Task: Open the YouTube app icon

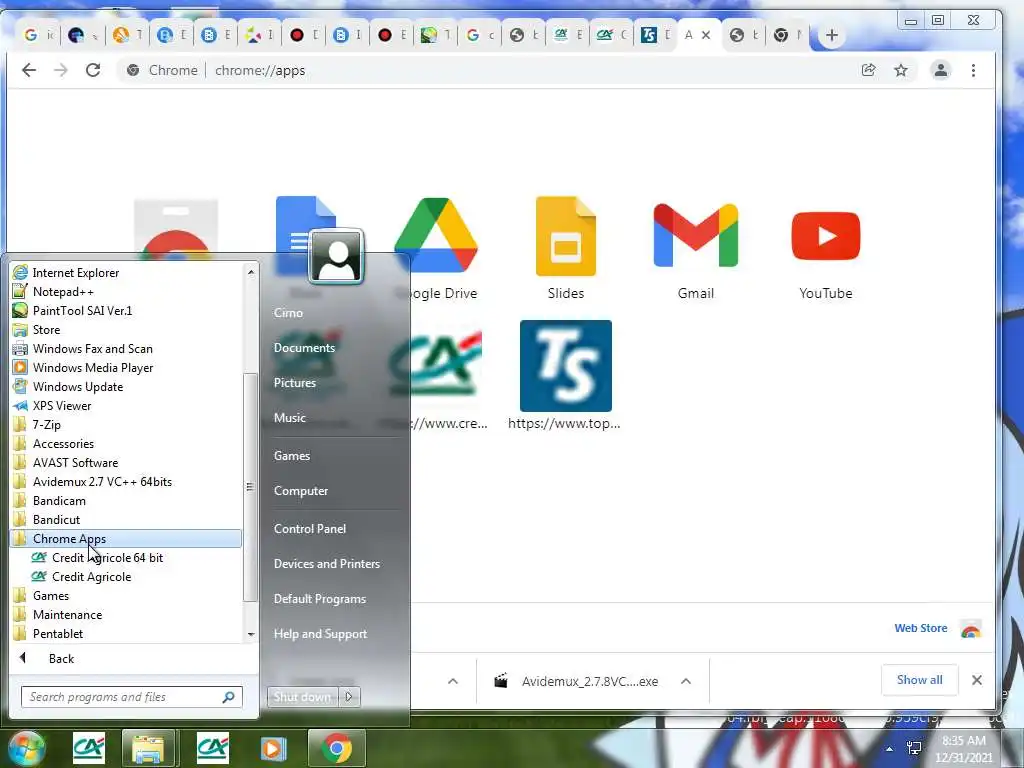Action: pos(825,236)
